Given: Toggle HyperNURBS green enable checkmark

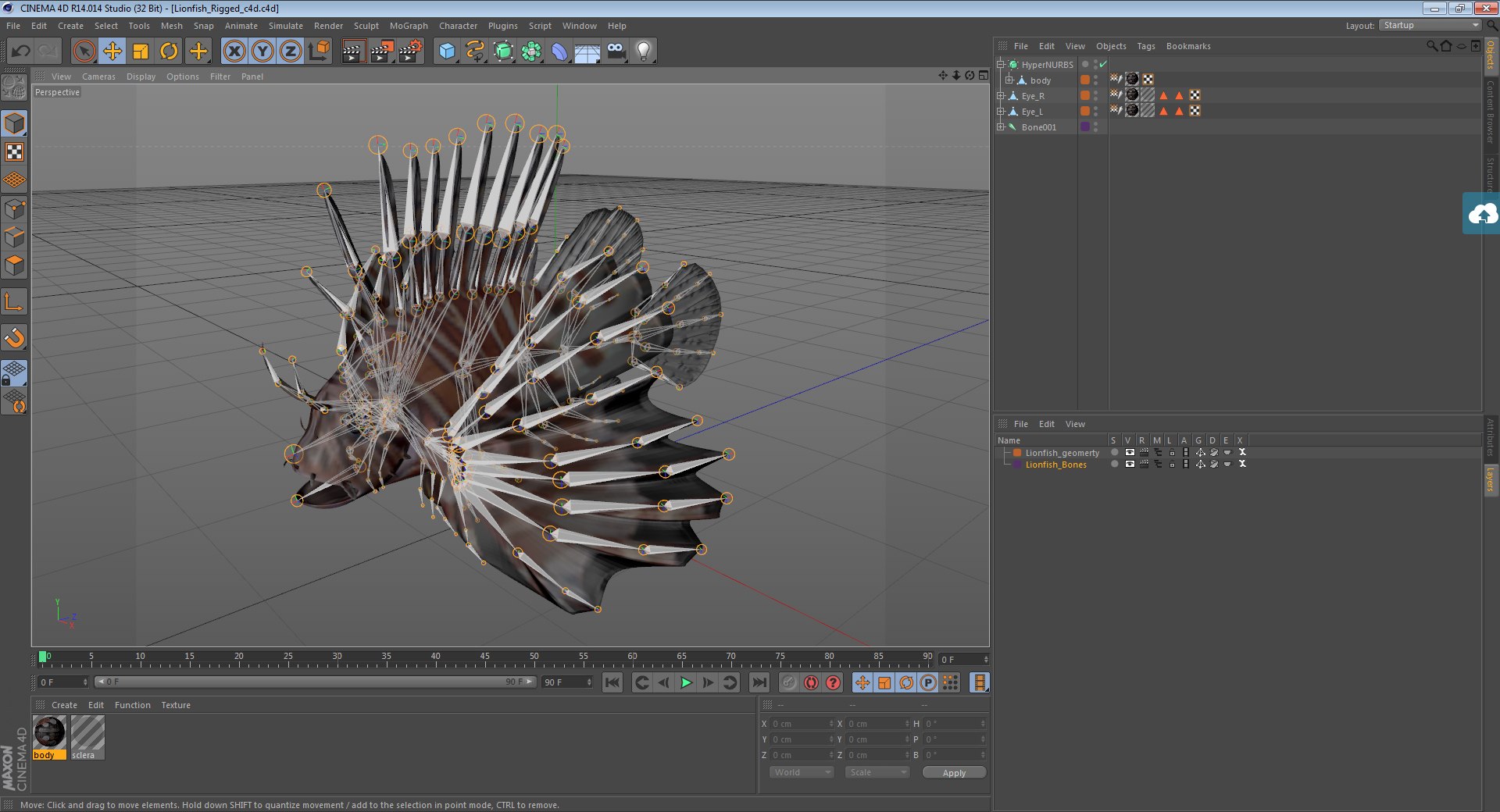Looking at the screenshot, I should pos(1103,65).
